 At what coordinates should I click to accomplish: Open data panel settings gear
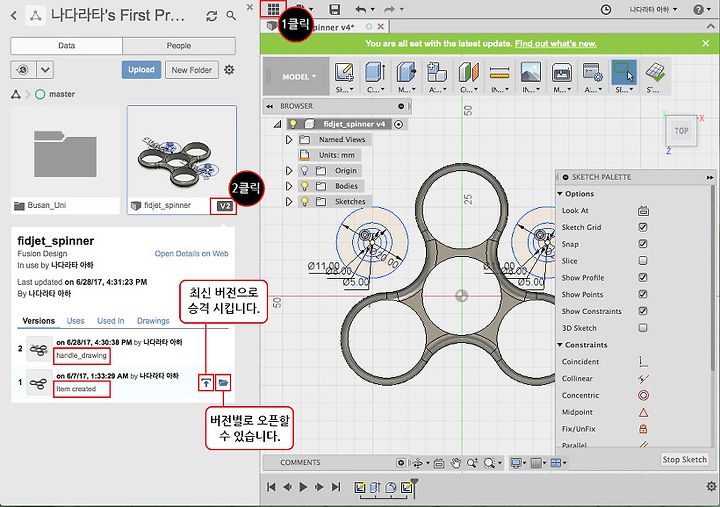coord(229,70)
